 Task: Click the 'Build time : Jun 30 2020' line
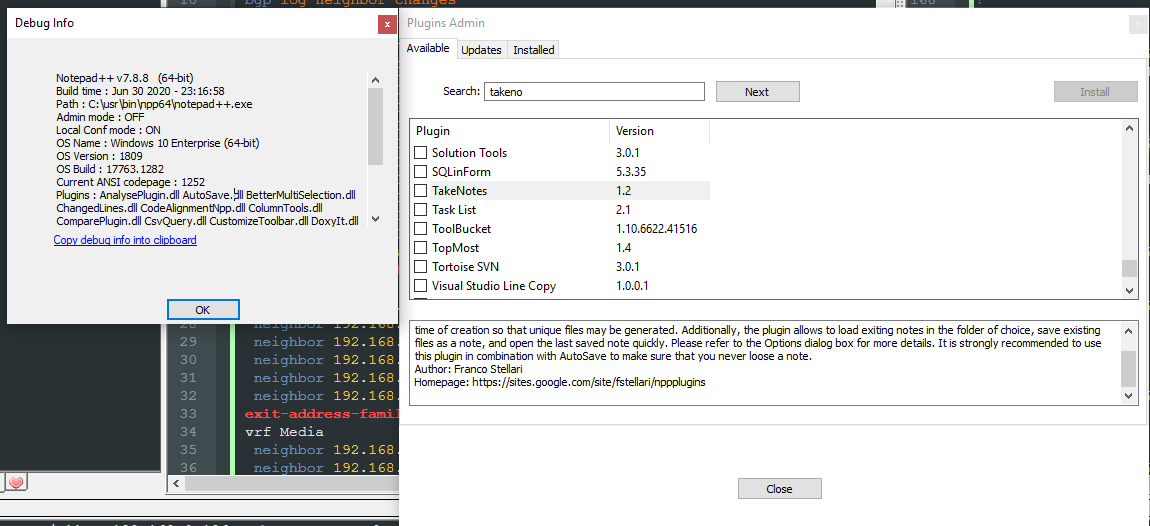pos(140,90)
